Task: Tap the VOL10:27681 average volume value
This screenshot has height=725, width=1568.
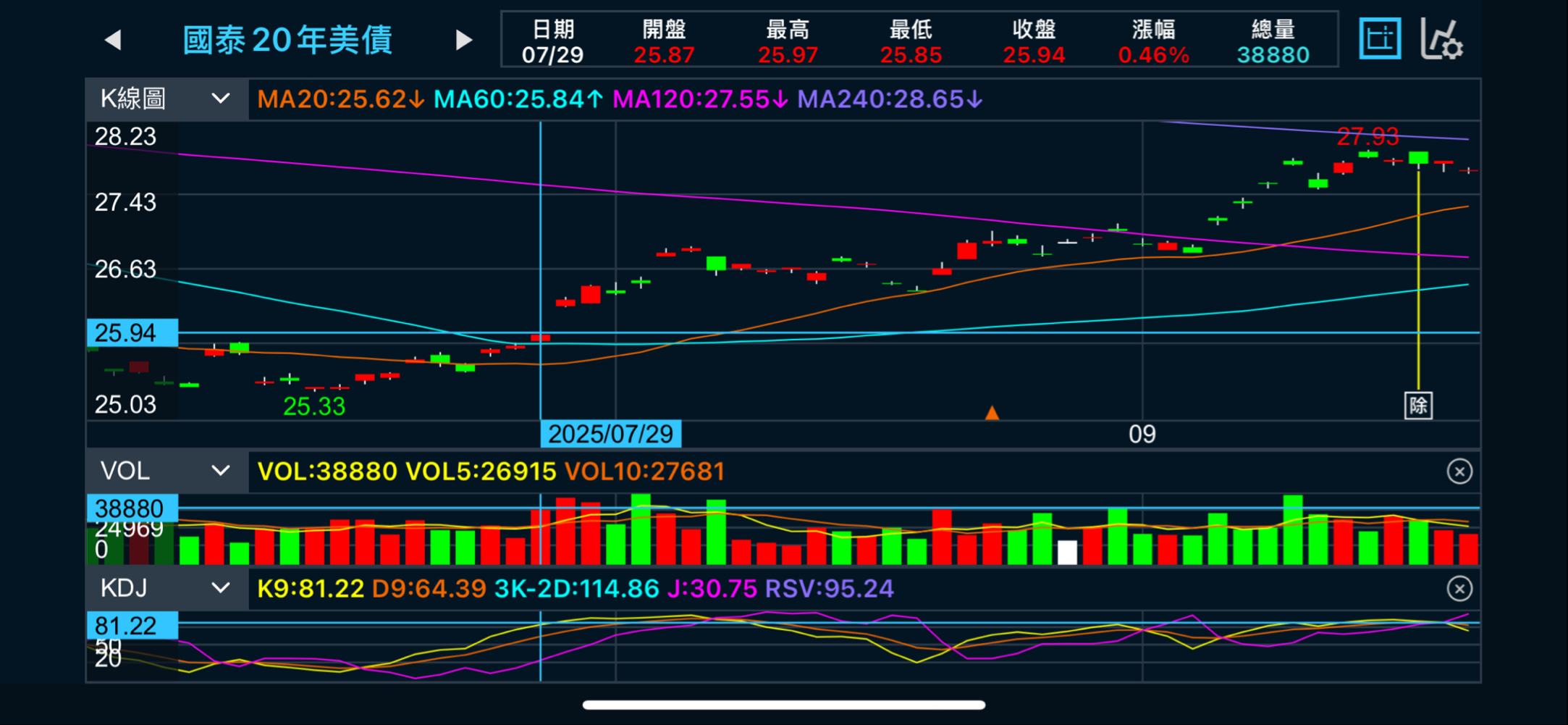Action: (x=644, y=472)
